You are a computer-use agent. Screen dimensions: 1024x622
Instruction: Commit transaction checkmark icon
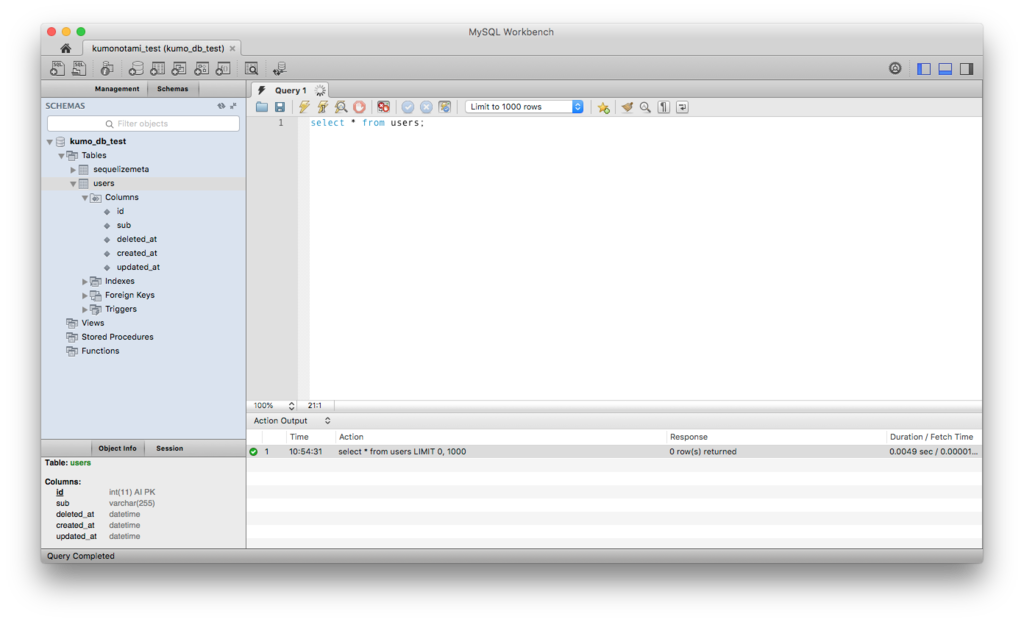click(408, 106)
